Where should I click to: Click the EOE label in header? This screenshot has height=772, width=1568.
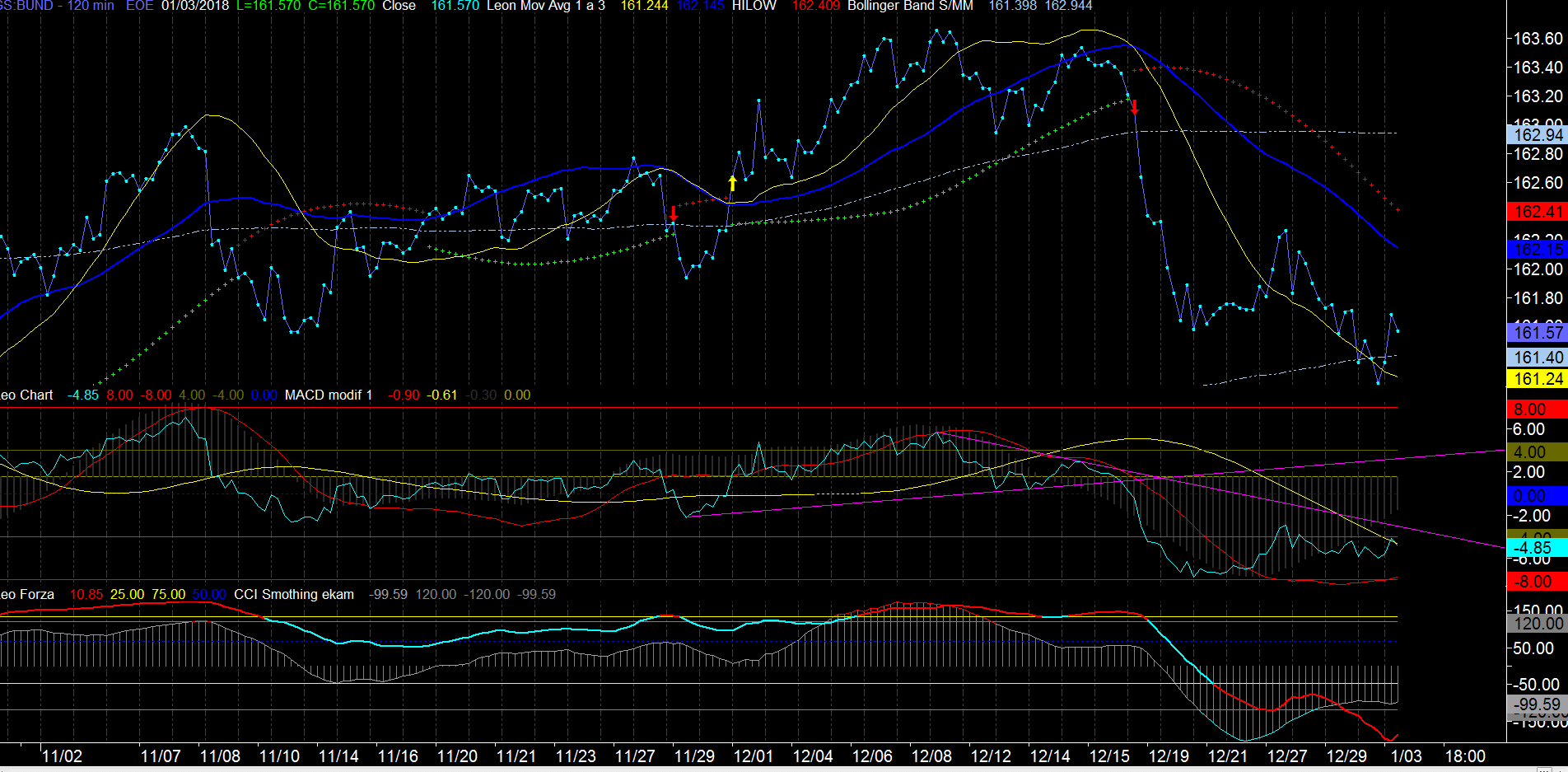[x=139, y=6]
